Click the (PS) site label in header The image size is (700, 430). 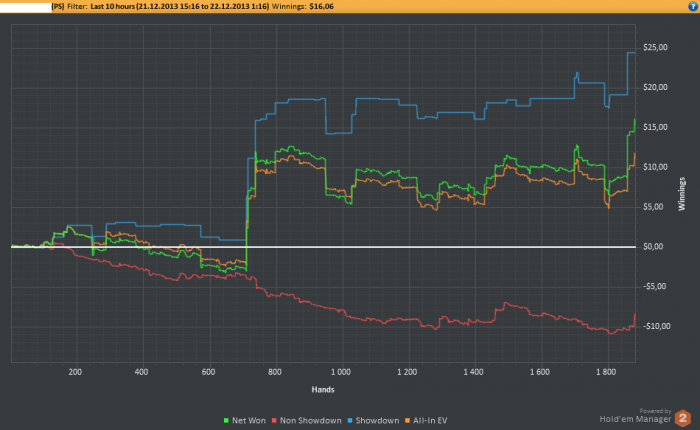[58, 6]
